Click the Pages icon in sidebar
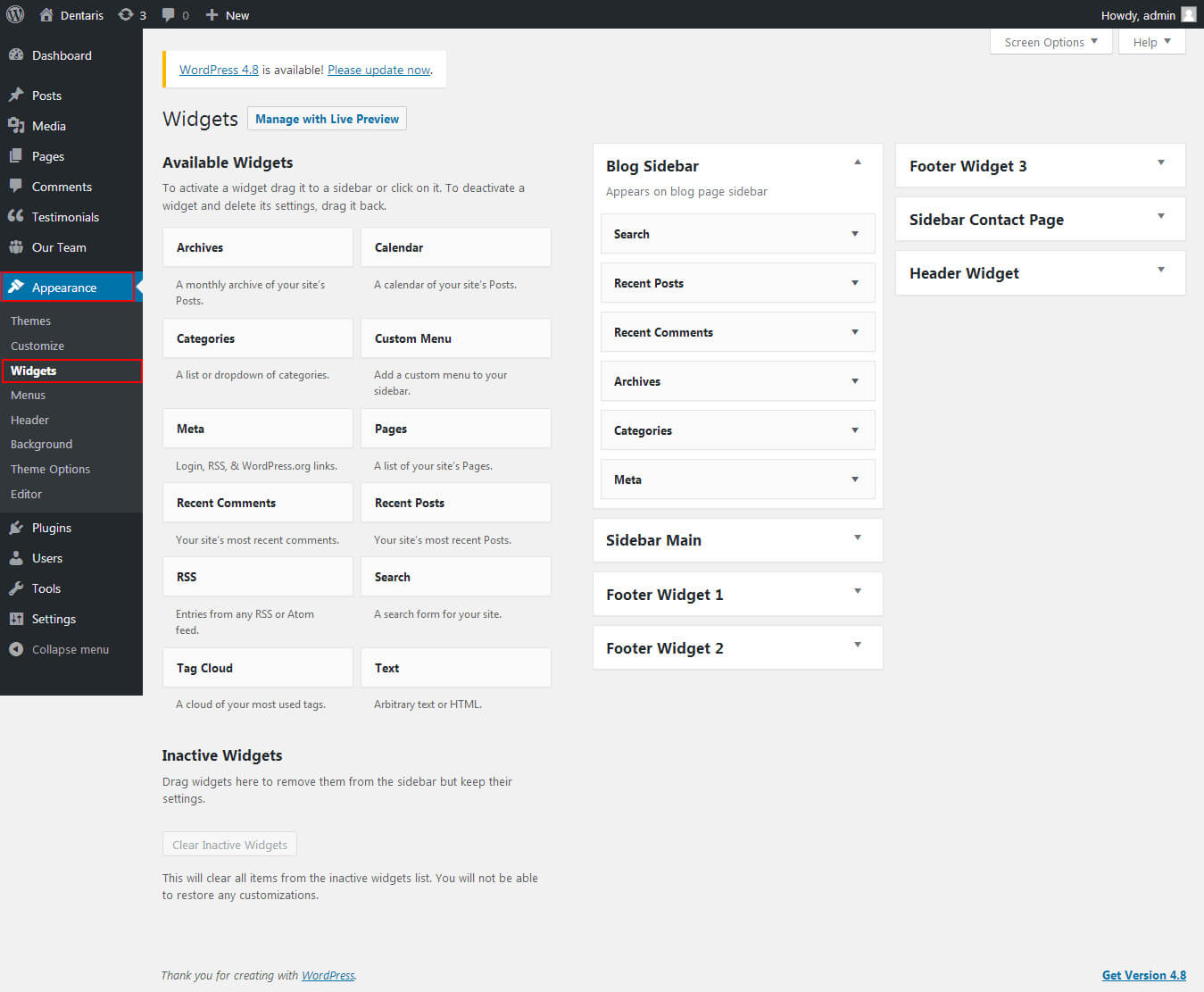Screen dimensions: 1204x992 16,155
